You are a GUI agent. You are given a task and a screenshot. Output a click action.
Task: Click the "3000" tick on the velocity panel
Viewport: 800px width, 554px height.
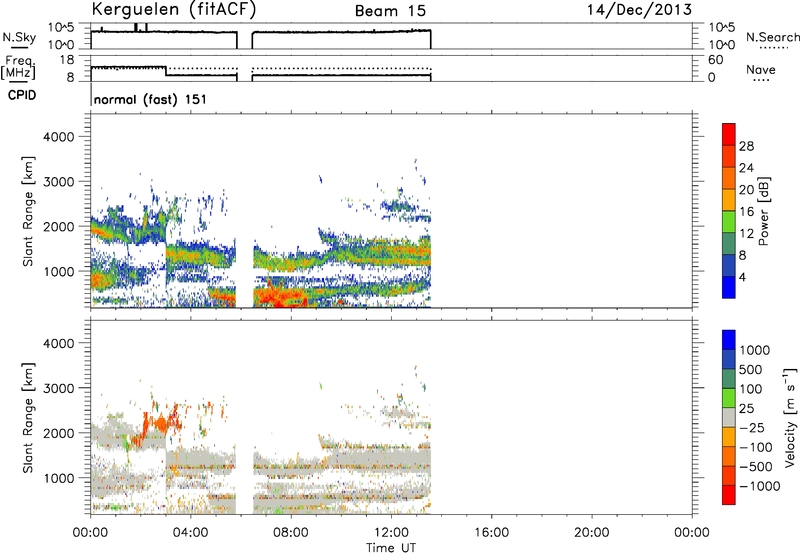(58, 388)
